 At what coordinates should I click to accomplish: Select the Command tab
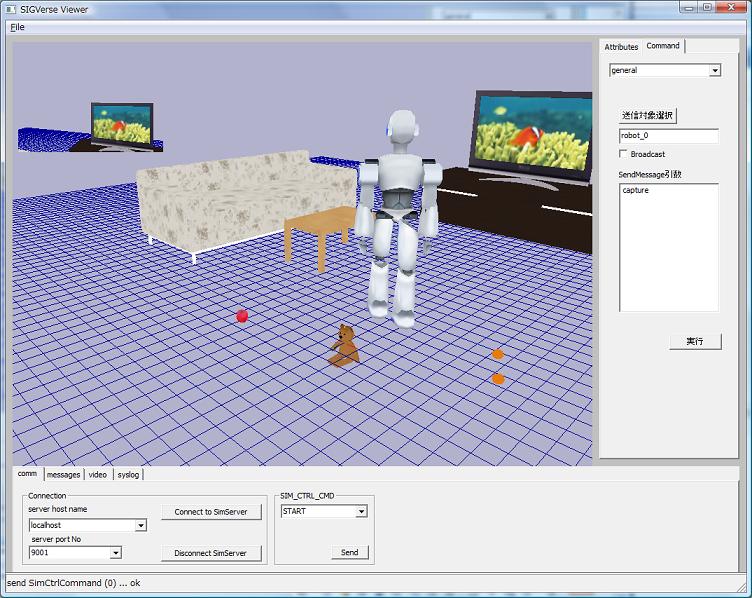tap(663, 46)
